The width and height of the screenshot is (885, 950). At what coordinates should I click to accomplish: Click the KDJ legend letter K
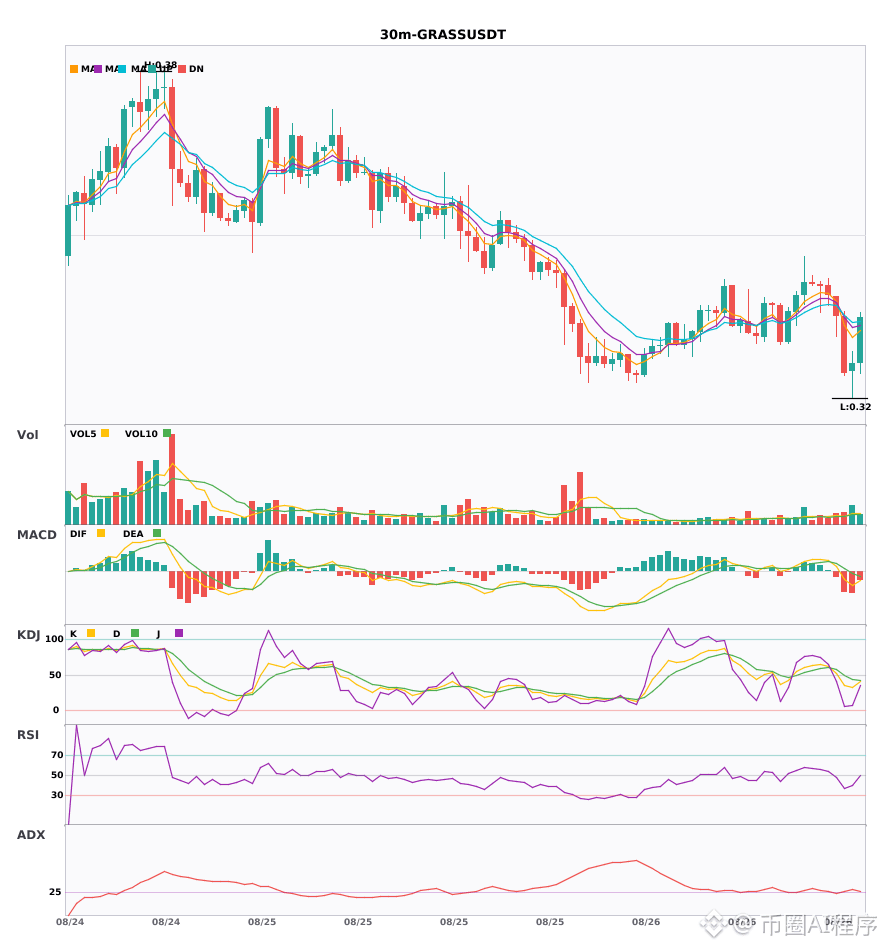pos(73,634)
